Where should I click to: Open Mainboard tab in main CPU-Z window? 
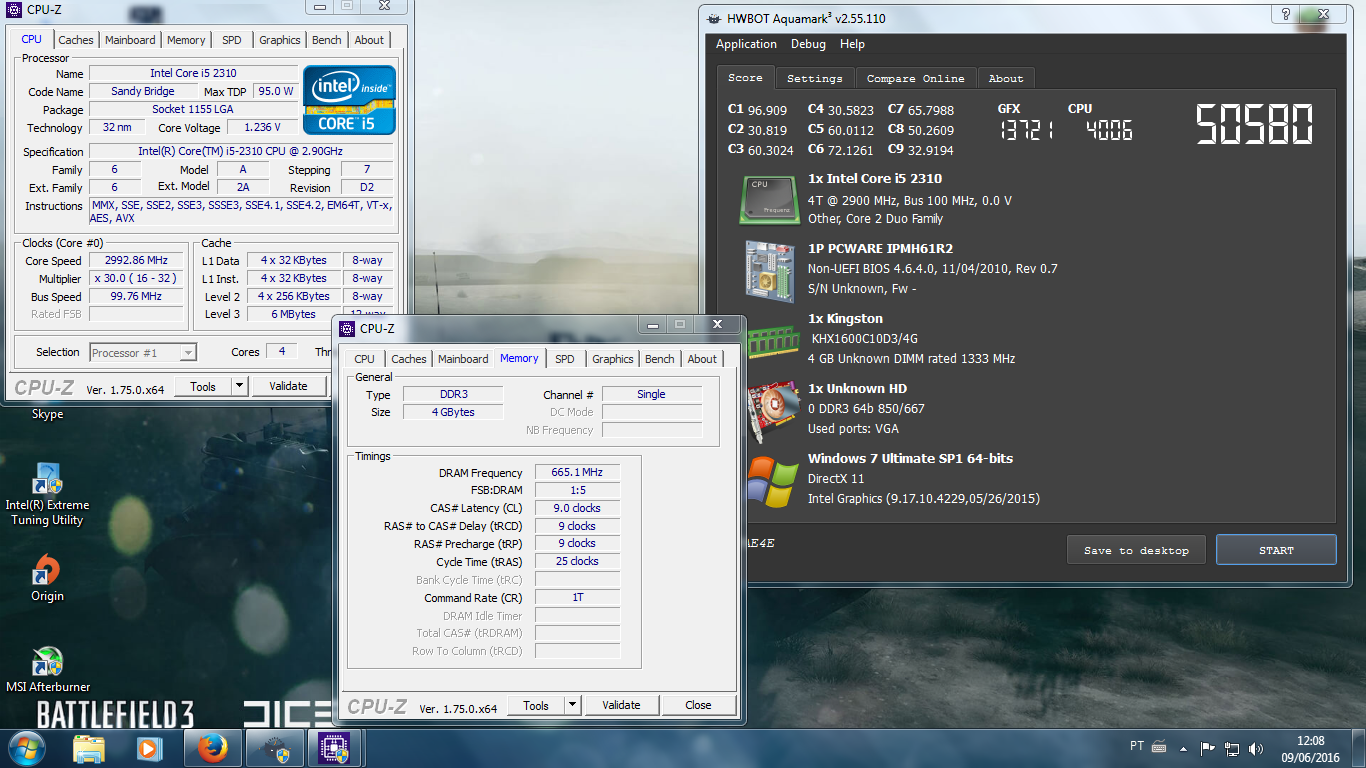point(130,40)
